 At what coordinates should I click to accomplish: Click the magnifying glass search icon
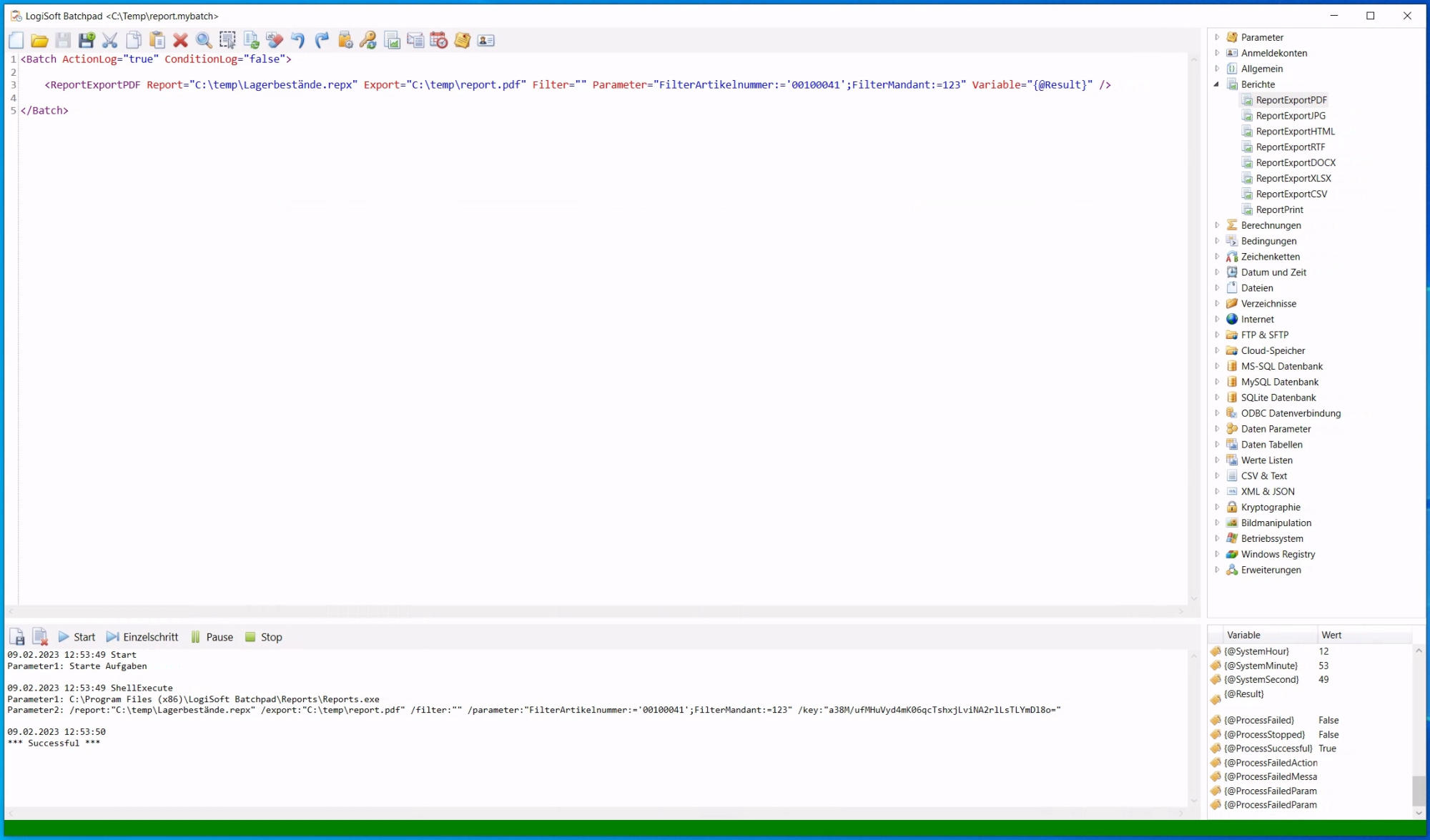pyautogui.click(x=204, y=41)
